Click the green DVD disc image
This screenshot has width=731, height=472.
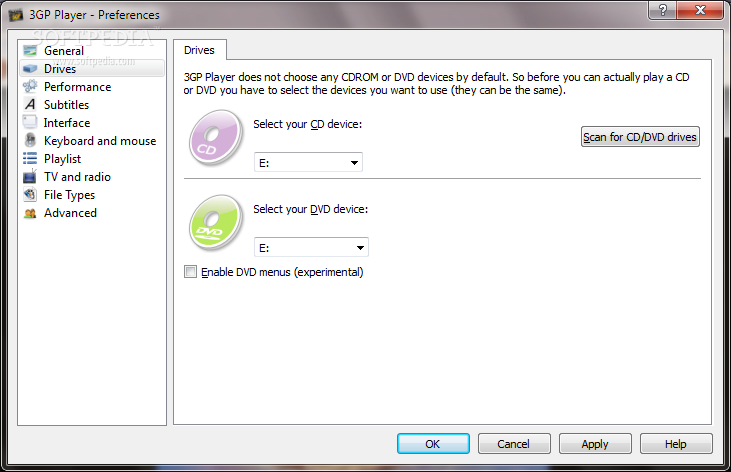pos(215,222)
